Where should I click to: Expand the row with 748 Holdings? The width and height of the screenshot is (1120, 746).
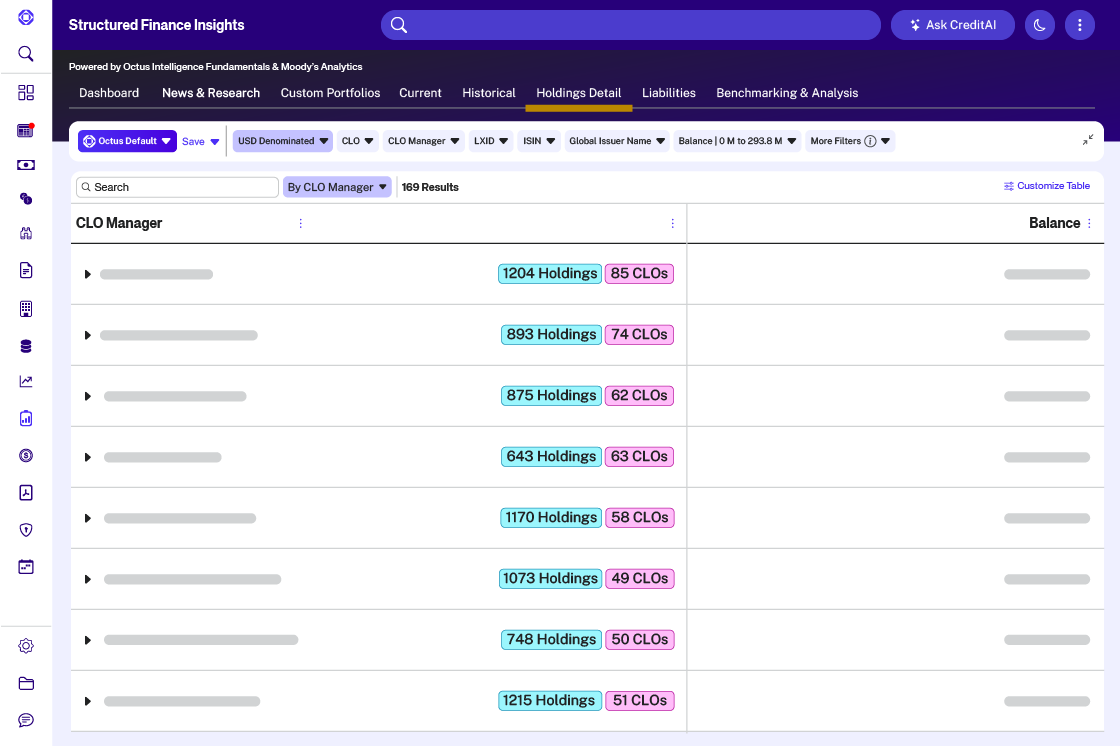pos(87,640)
